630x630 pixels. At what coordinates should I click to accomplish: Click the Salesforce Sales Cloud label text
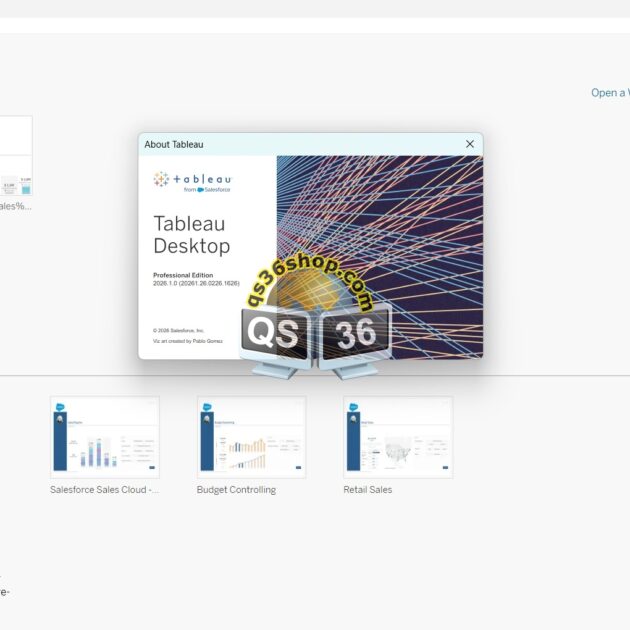pos(104,490)
